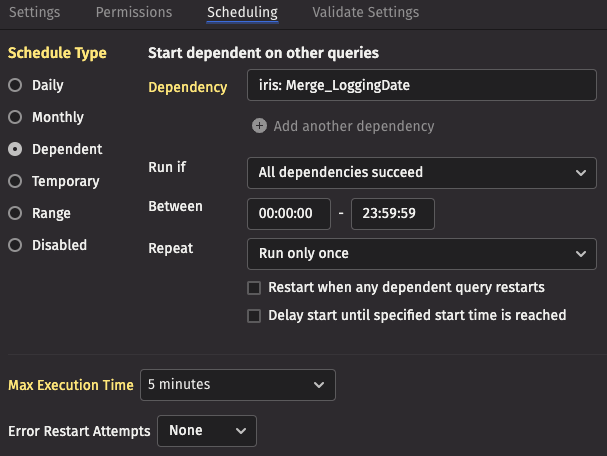
Task: Open the Max Execution Time dropdown
Action: [237, 385]
